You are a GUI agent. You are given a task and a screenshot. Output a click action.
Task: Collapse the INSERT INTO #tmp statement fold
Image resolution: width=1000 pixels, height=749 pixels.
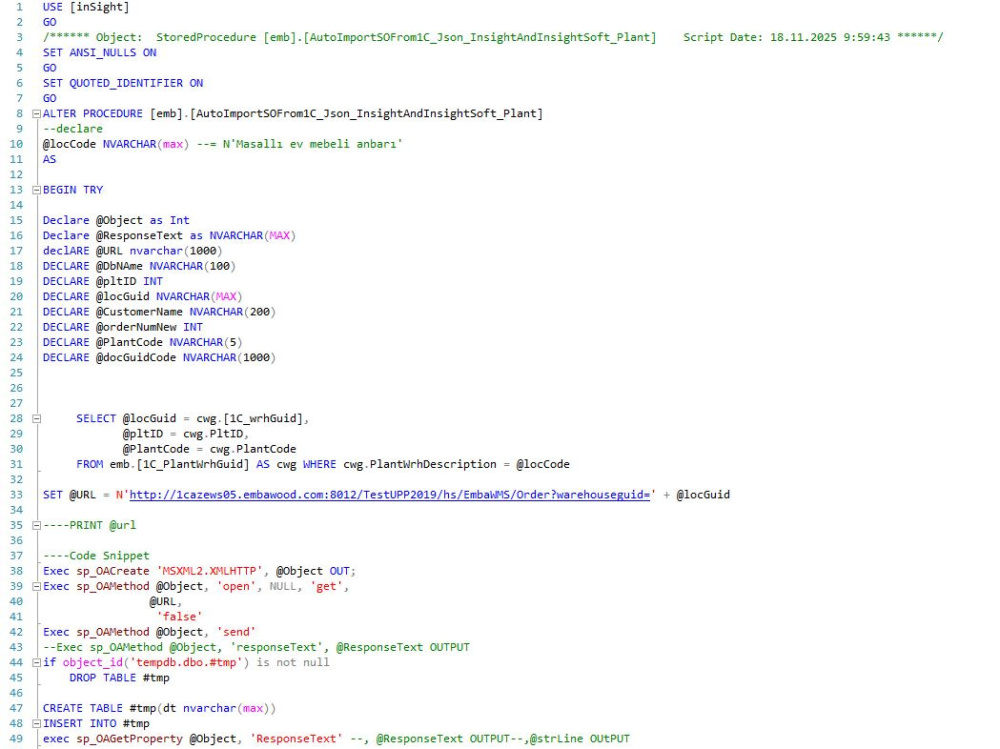tap(36, 724)
